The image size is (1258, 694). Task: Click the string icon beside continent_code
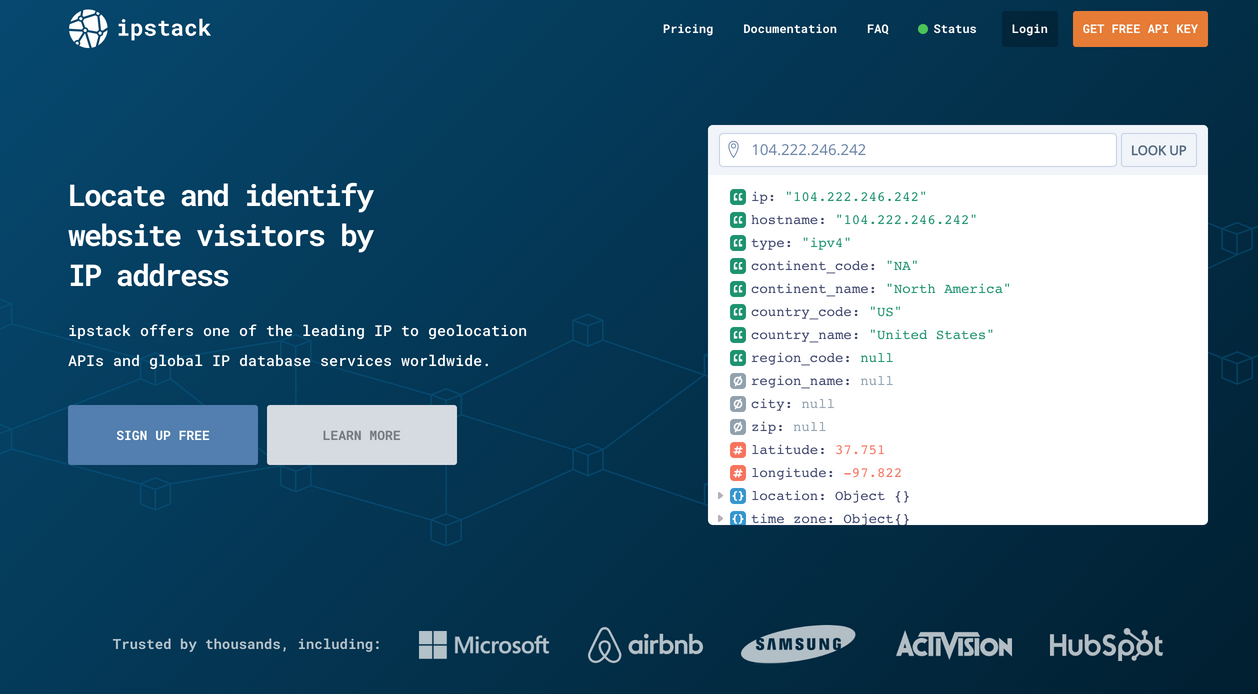[738, 266]
